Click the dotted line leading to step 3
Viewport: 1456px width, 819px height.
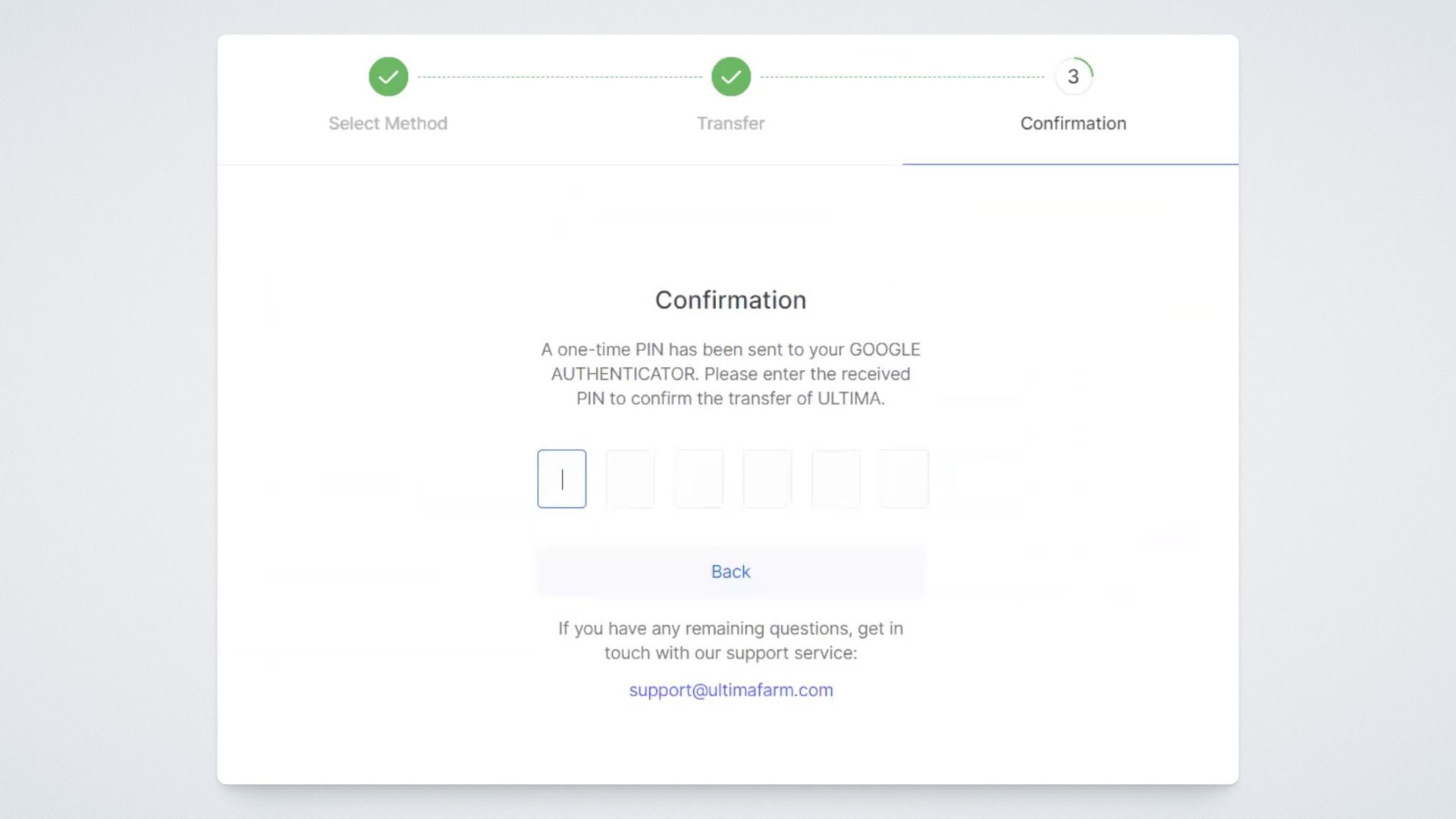coord(902,77)
